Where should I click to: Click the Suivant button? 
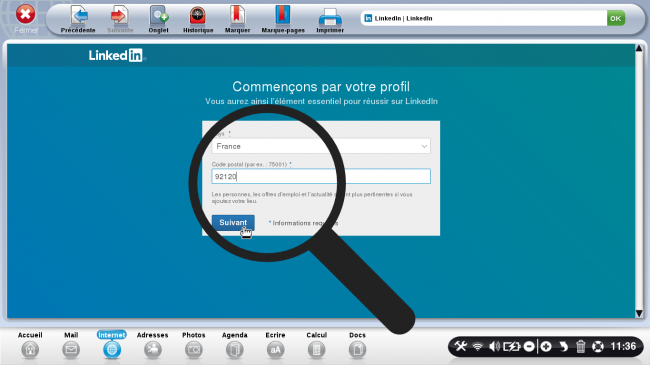[233, 223]
